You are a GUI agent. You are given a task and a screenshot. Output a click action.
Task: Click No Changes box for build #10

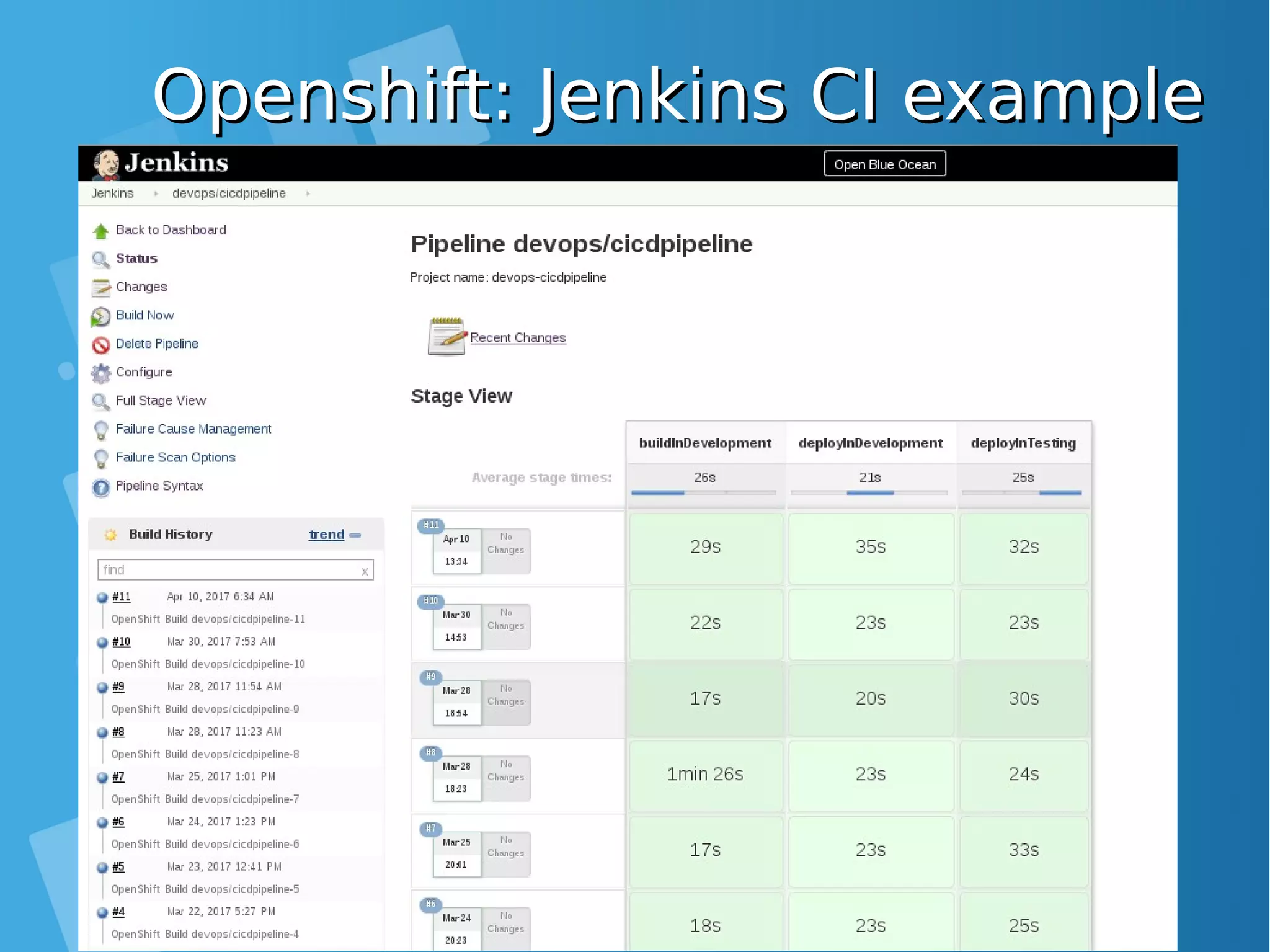point(505,626)
